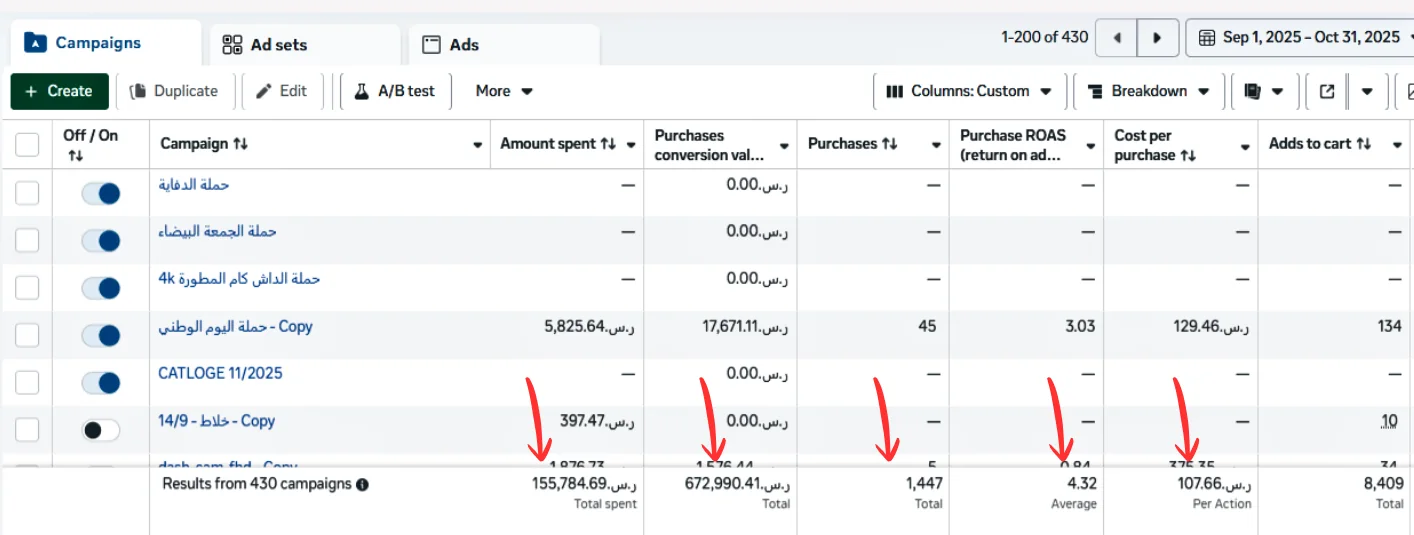The width and height of the screenshot is (1414, 535).
Task: Open Purchases column dropdown arrow
Action: tap(936, 146)
